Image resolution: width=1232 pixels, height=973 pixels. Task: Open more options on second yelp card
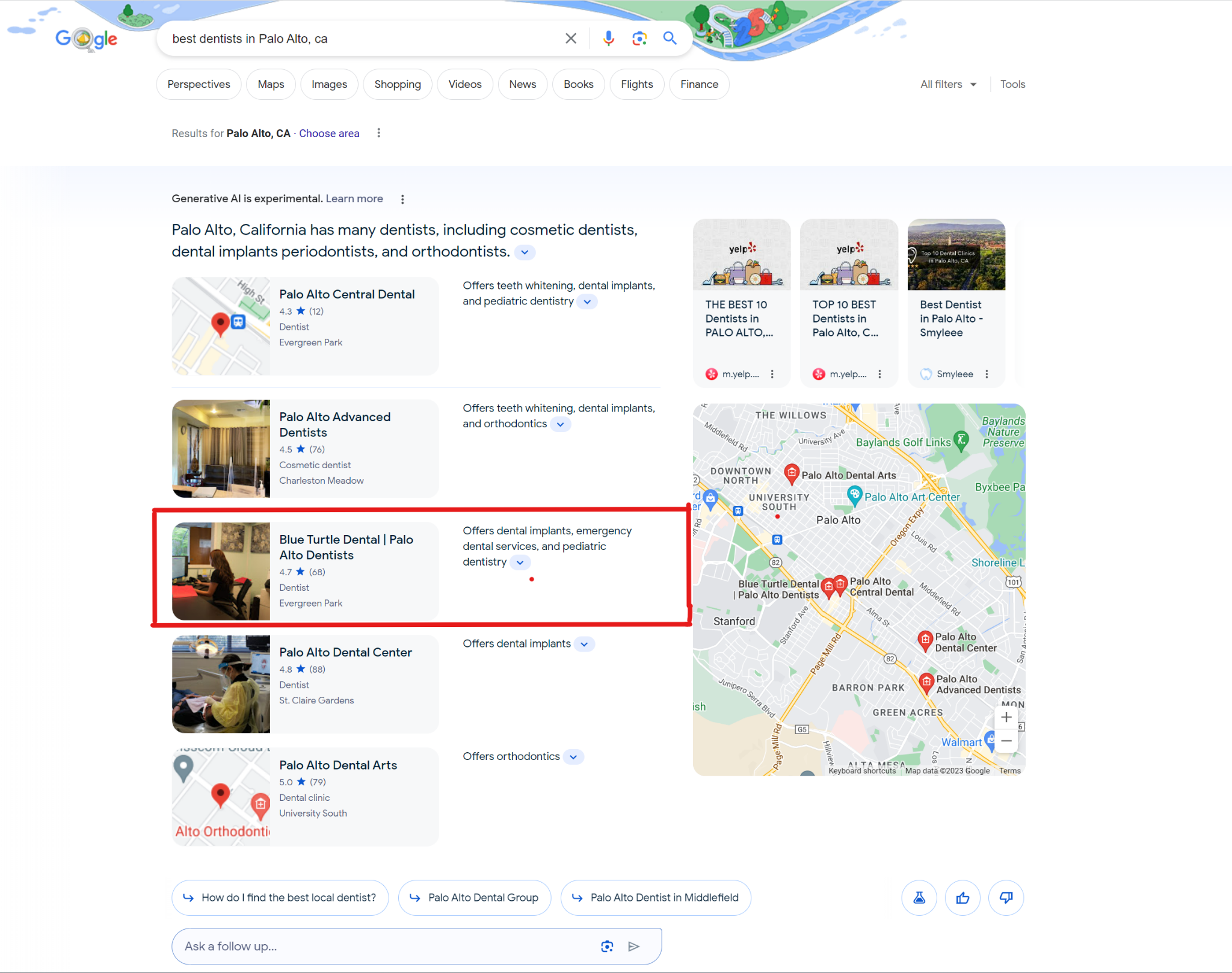click(879, 374)
